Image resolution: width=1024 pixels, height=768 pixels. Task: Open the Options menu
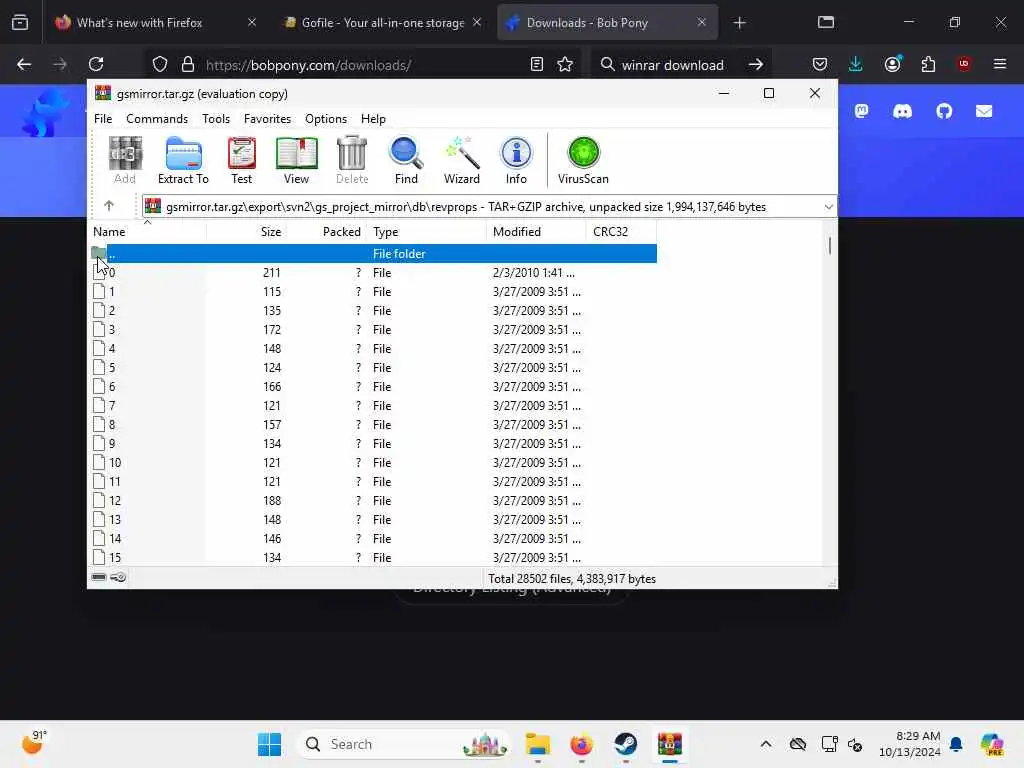[326, 119]
